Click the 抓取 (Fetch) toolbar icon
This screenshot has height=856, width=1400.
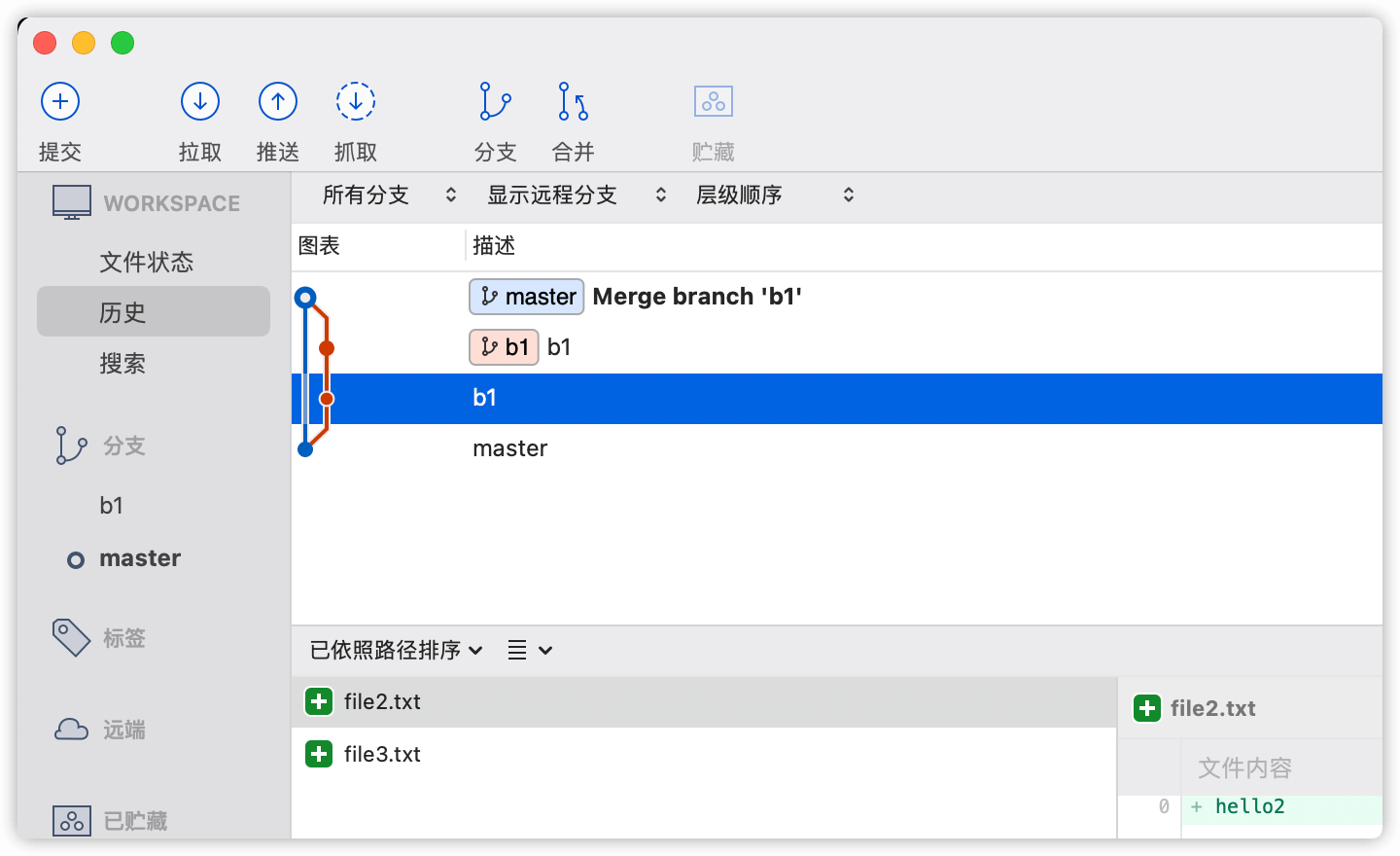356,101
